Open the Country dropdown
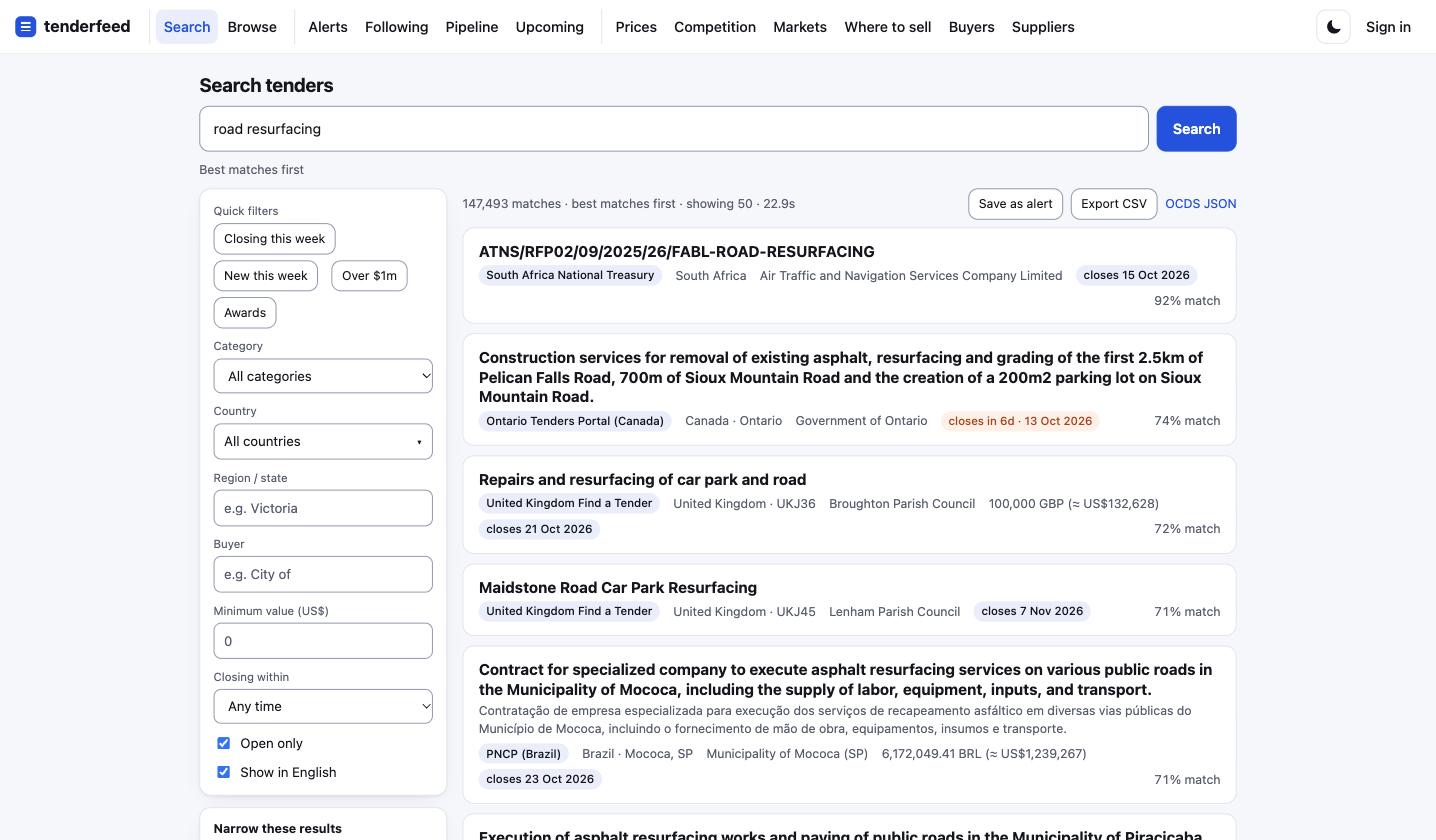 click(323, 441)
